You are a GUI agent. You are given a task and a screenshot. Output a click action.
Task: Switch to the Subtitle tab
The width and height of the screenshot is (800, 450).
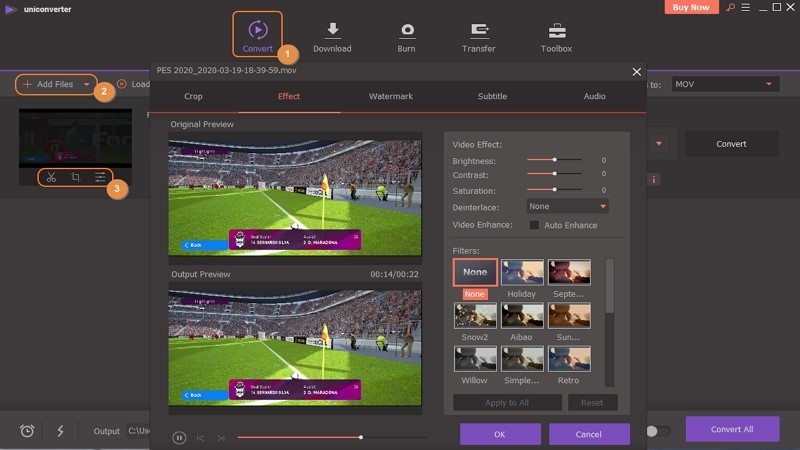(x=492, y=96)
